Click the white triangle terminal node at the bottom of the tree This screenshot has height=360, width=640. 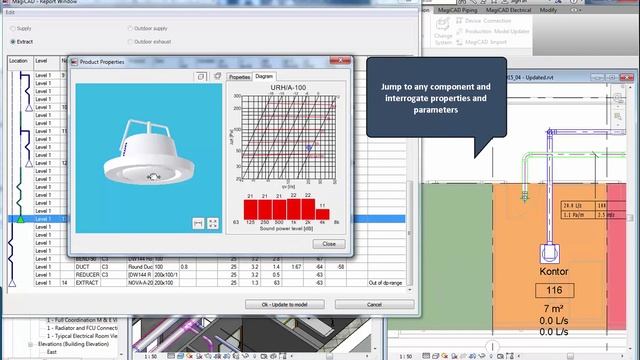point(12,283)
